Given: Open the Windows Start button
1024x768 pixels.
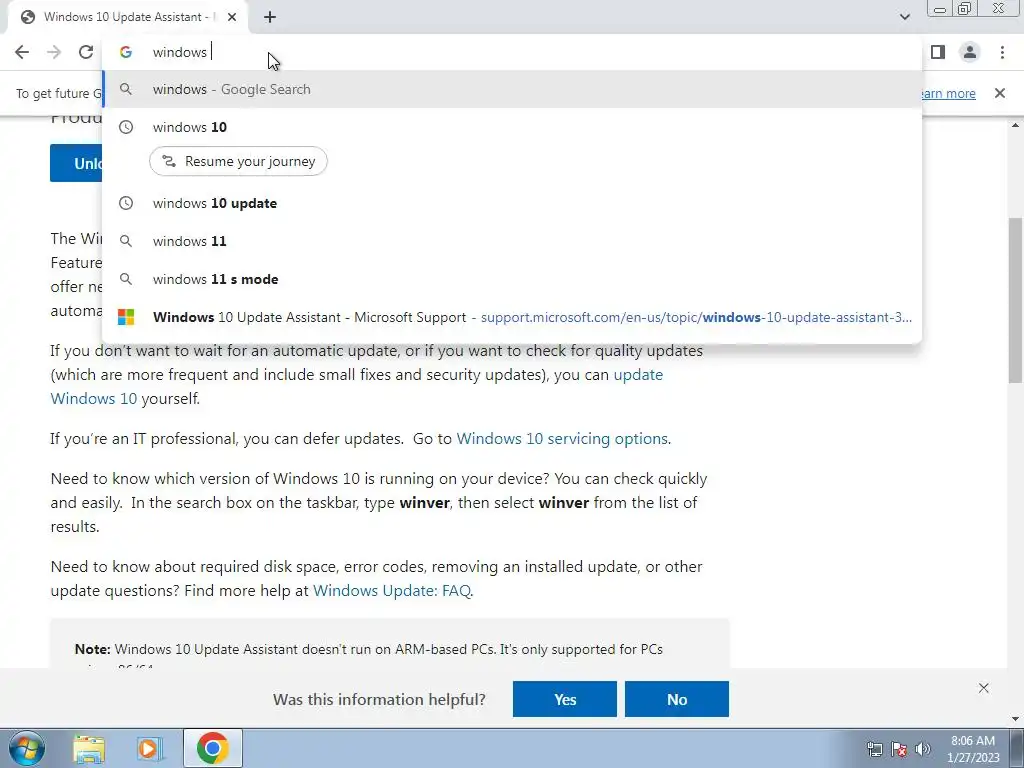Looking at the screenshot, I should click(26, 748).
